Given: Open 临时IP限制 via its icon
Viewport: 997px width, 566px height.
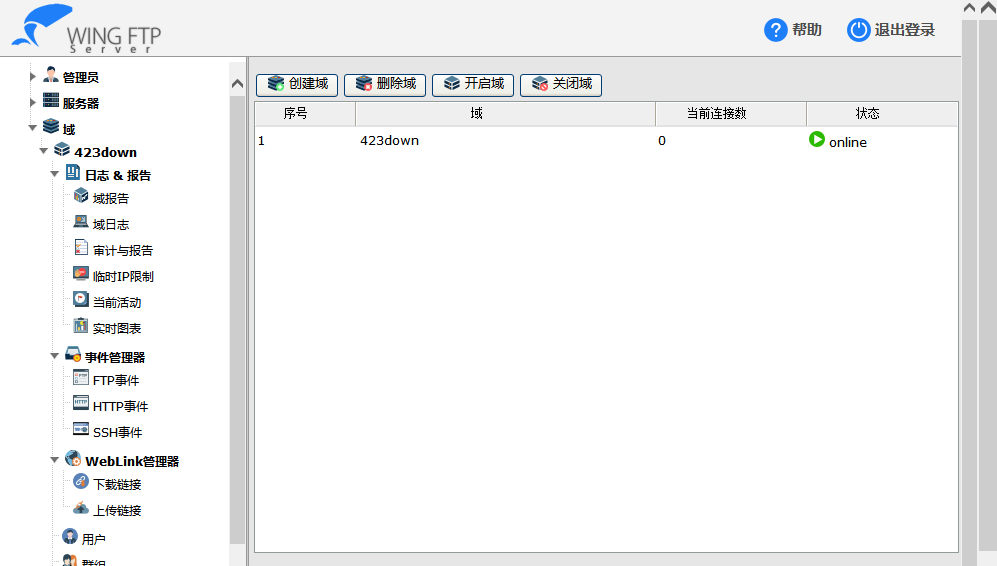Looking at the screenshot, I should point(81,274).
